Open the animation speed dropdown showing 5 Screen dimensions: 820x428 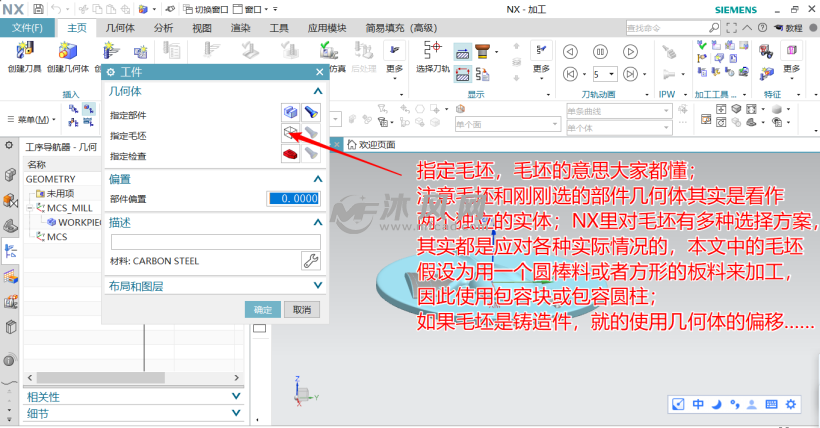(x=611, y=74)
